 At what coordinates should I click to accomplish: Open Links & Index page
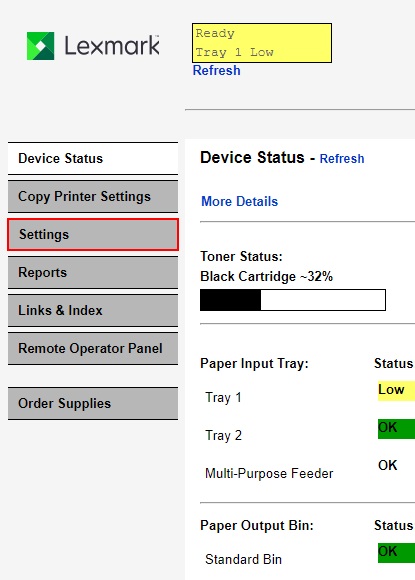point(93,310)
